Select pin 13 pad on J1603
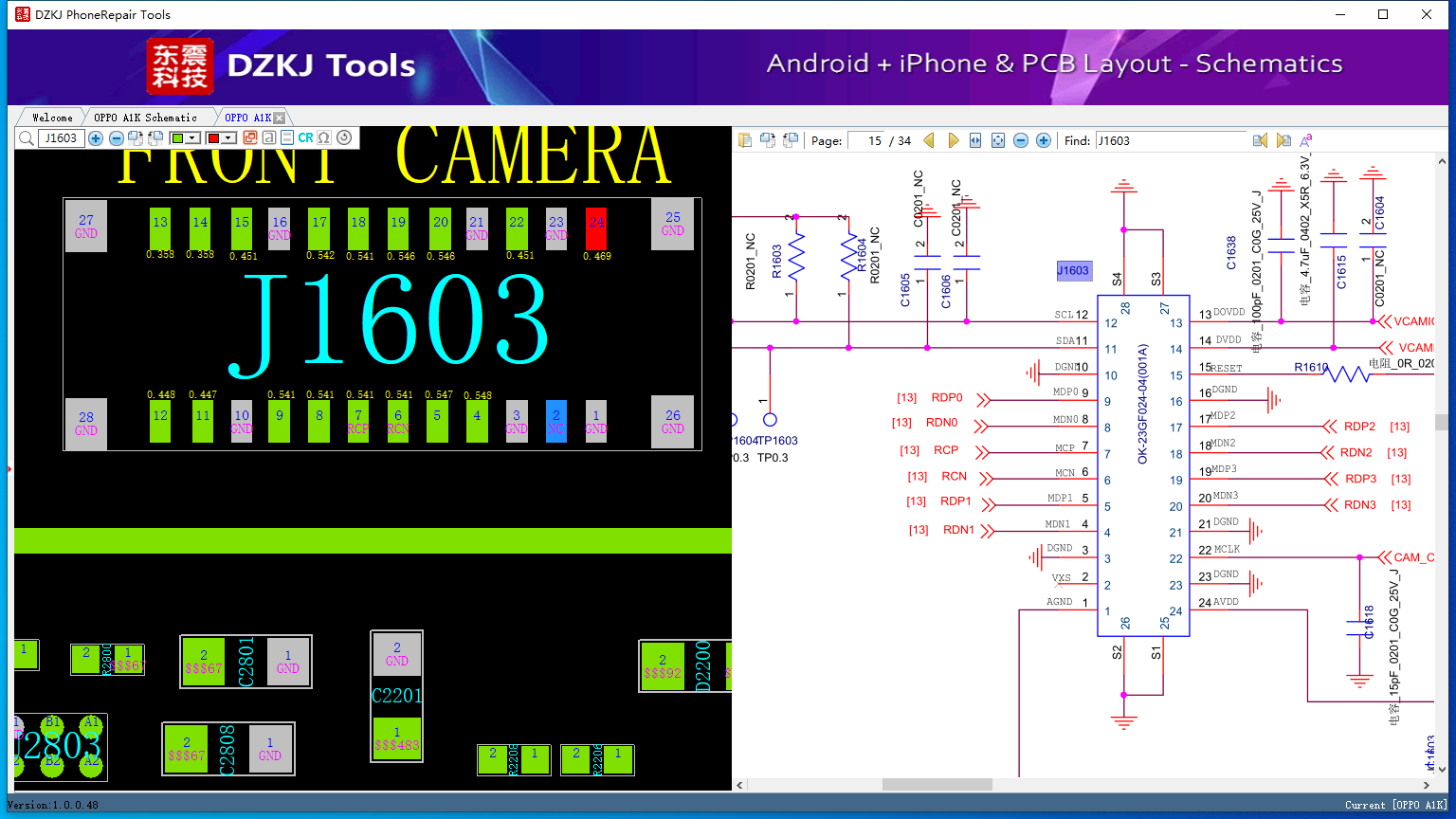 (x=160, y=228)
